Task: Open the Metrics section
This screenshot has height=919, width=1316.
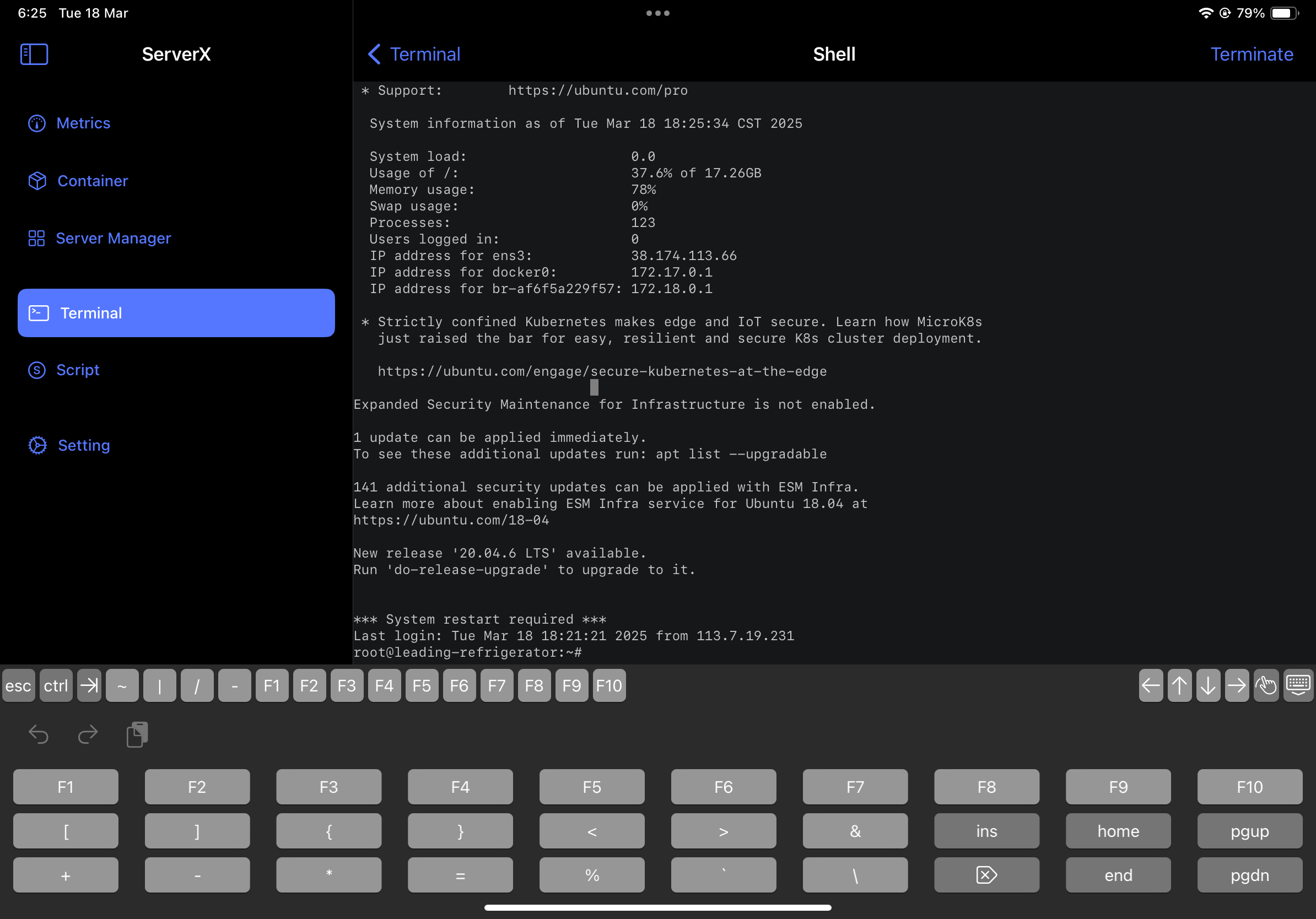Action: click(x=69, y=123)
